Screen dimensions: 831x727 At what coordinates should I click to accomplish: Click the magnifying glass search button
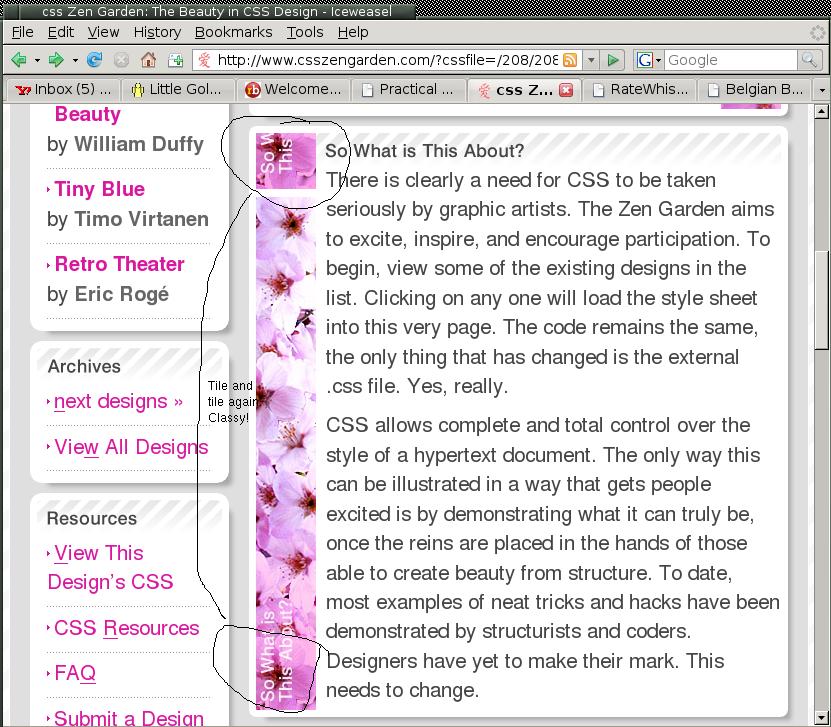809,60
